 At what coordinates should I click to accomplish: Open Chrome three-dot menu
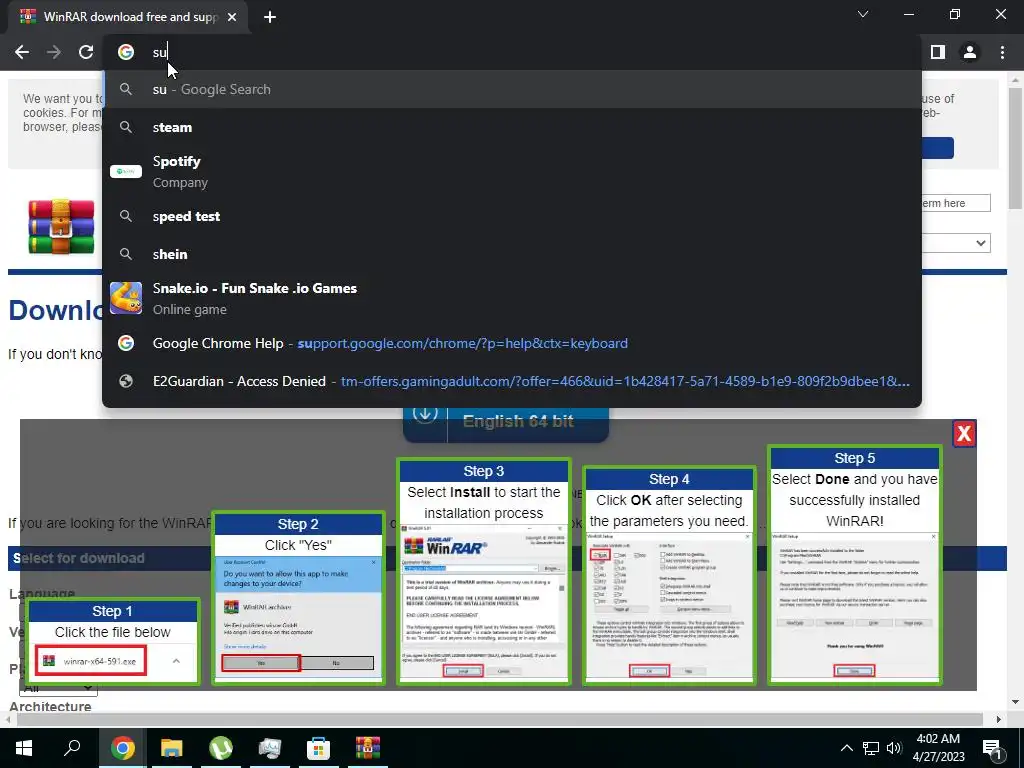[1002, 52]
